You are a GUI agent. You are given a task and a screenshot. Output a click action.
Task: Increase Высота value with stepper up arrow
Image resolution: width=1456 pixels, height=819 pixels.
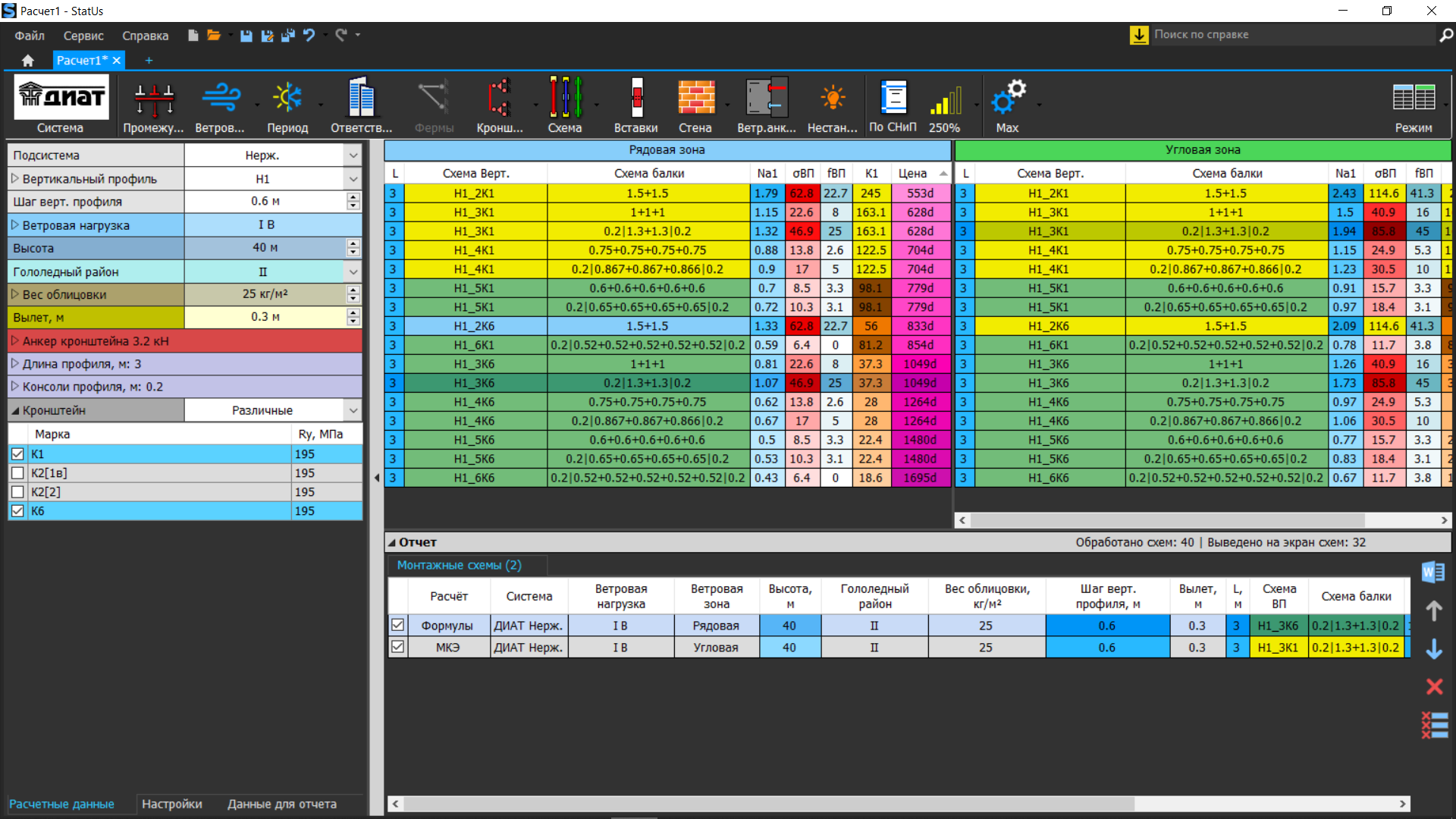(x=353, y=243)
